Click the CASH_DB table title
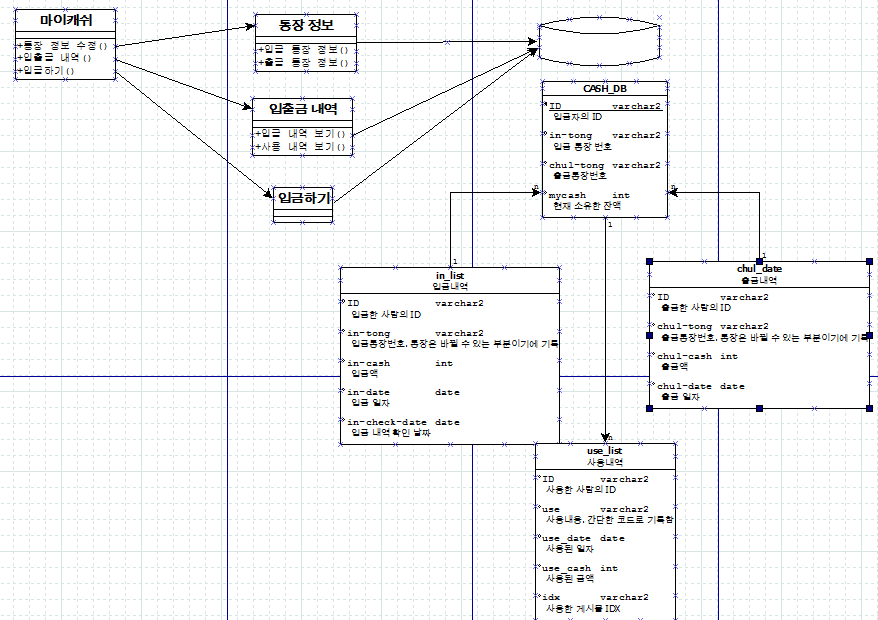The height and width of the screenshot is (620, 878). coord(604,88)
